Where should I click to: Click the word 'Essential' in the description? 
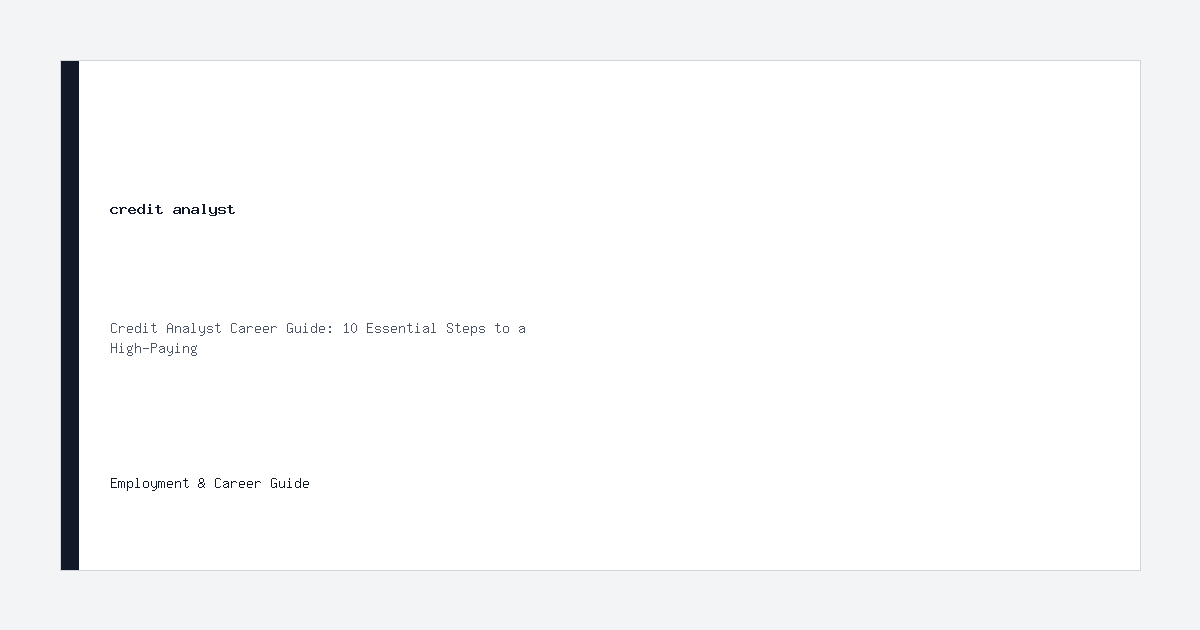click(402, 328)
